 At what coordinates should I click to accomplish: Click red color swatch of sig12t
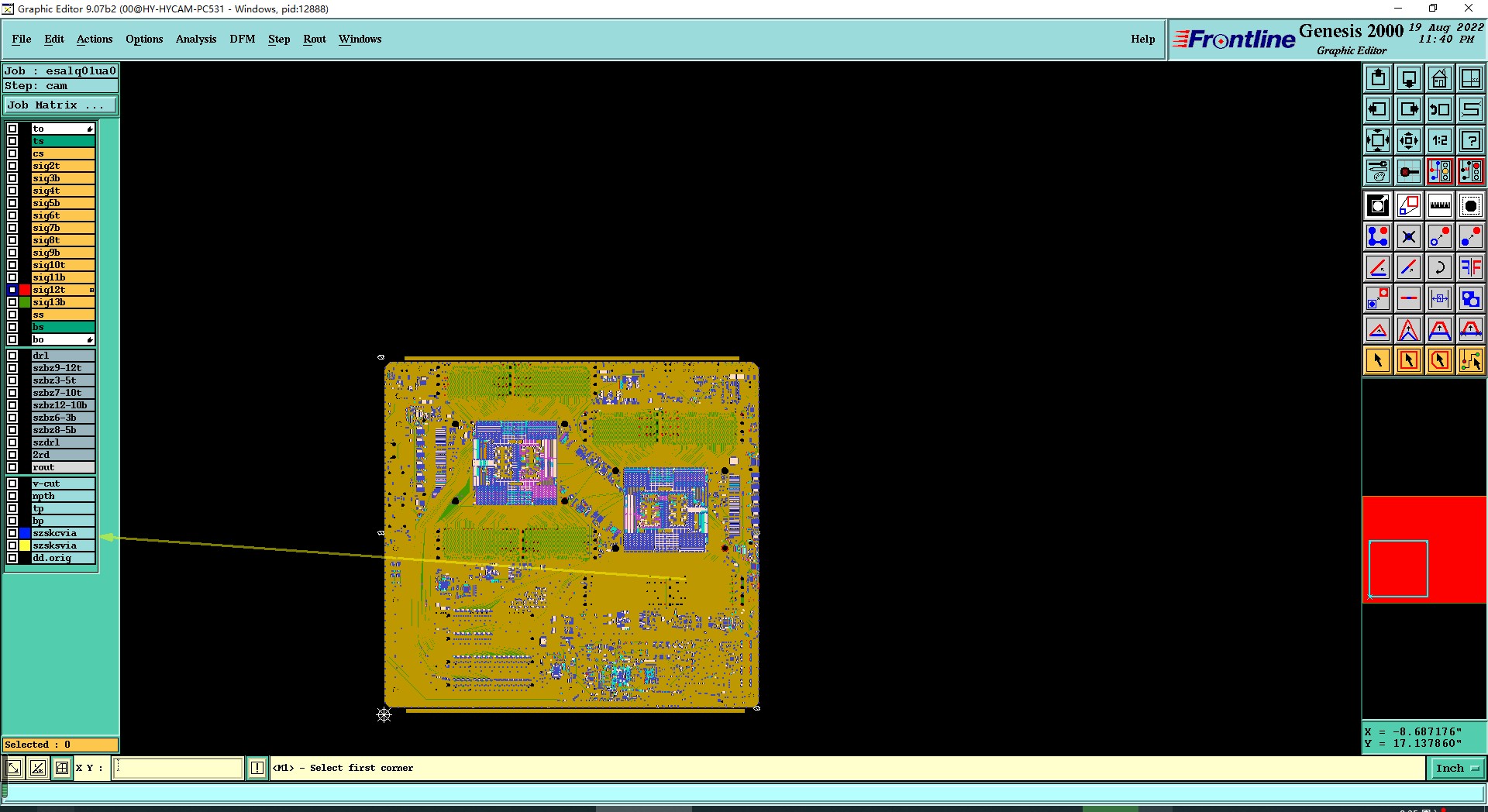point(25,290)
